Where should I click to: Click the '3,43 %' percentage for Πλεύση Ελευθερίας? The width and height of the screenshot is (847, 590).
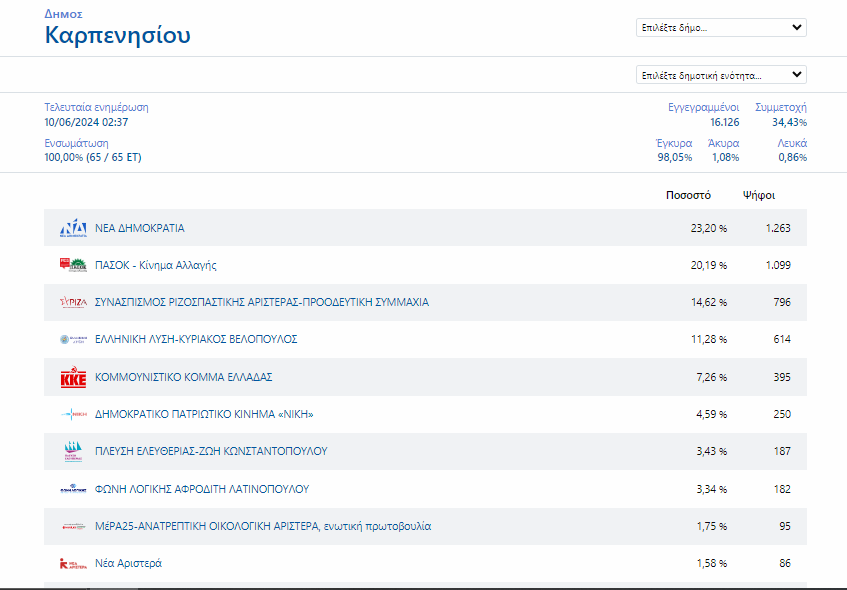click(711, 451)
